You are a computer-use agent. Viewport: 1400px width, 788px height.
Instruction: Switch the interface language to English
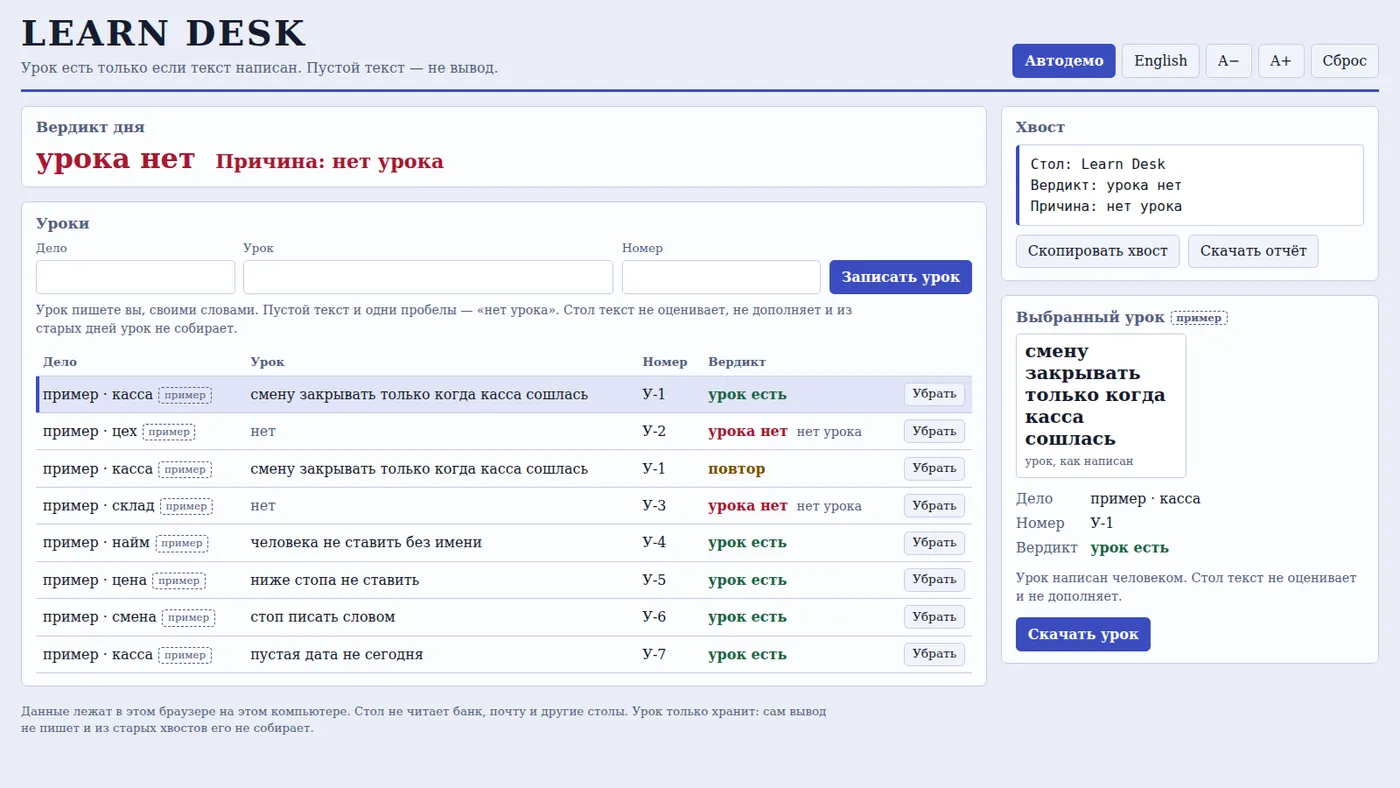pyautogui.click(x=1160, y=61)
